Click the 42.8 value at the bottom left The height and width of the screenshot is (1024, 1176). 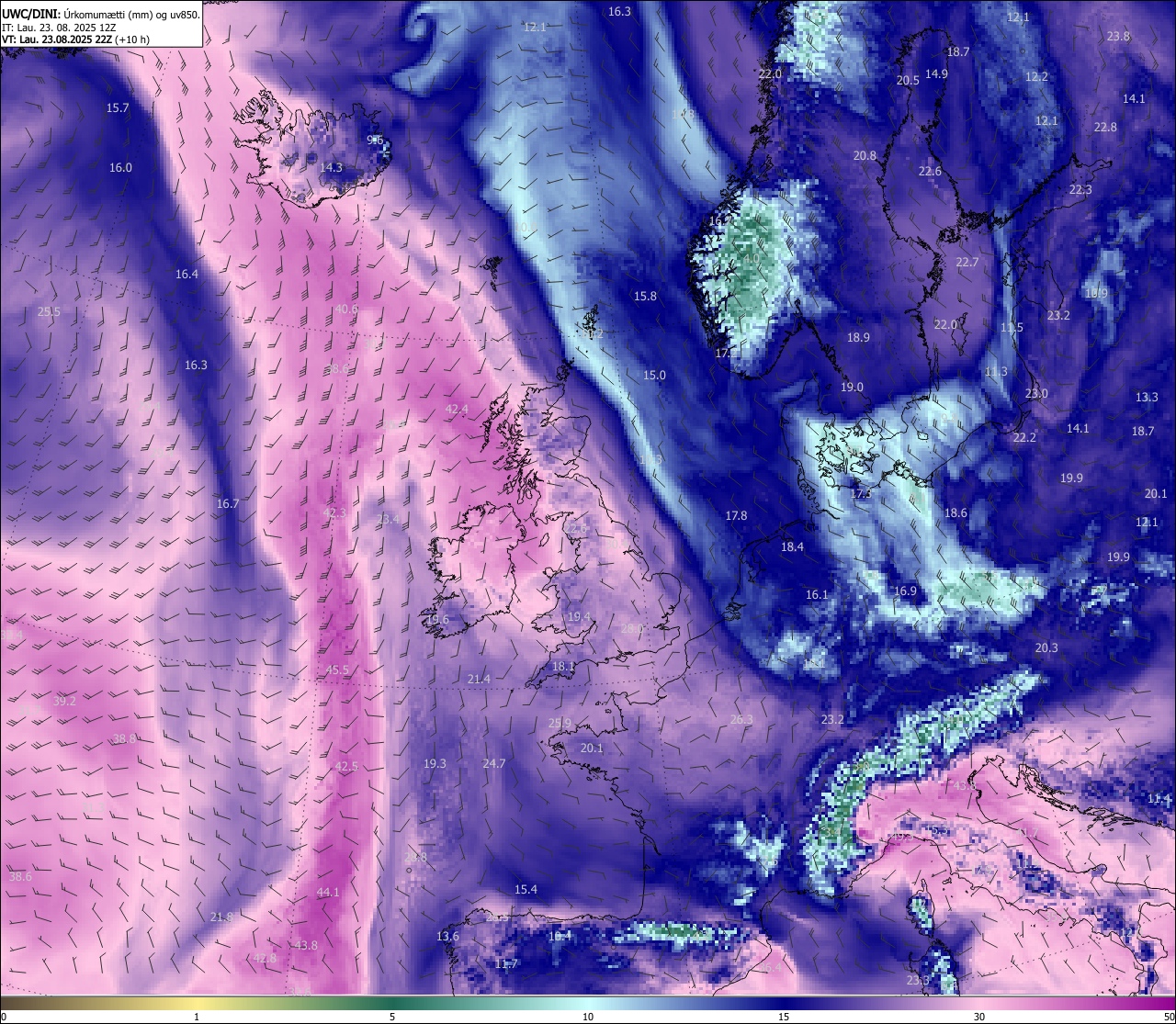pos(265,958)
